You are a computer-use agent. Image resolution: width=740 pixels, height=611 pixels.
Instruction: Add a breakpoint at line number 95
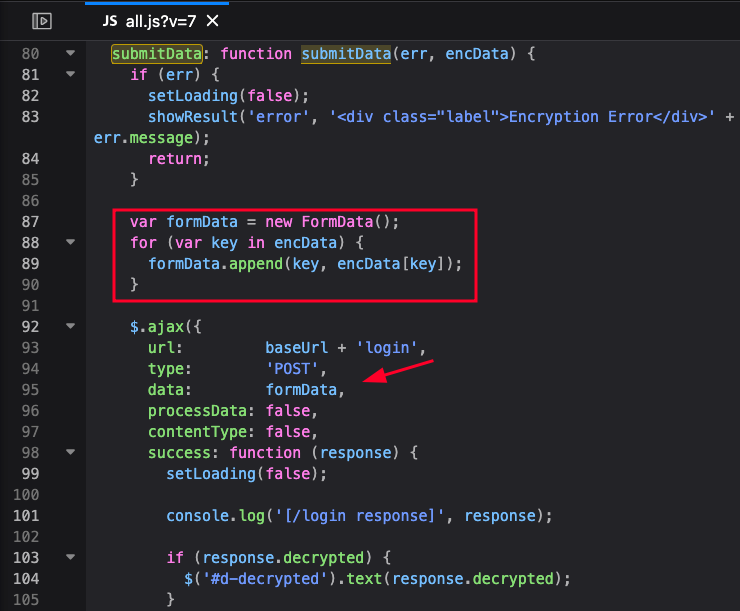pyautogui.click(x=30, y=390)
